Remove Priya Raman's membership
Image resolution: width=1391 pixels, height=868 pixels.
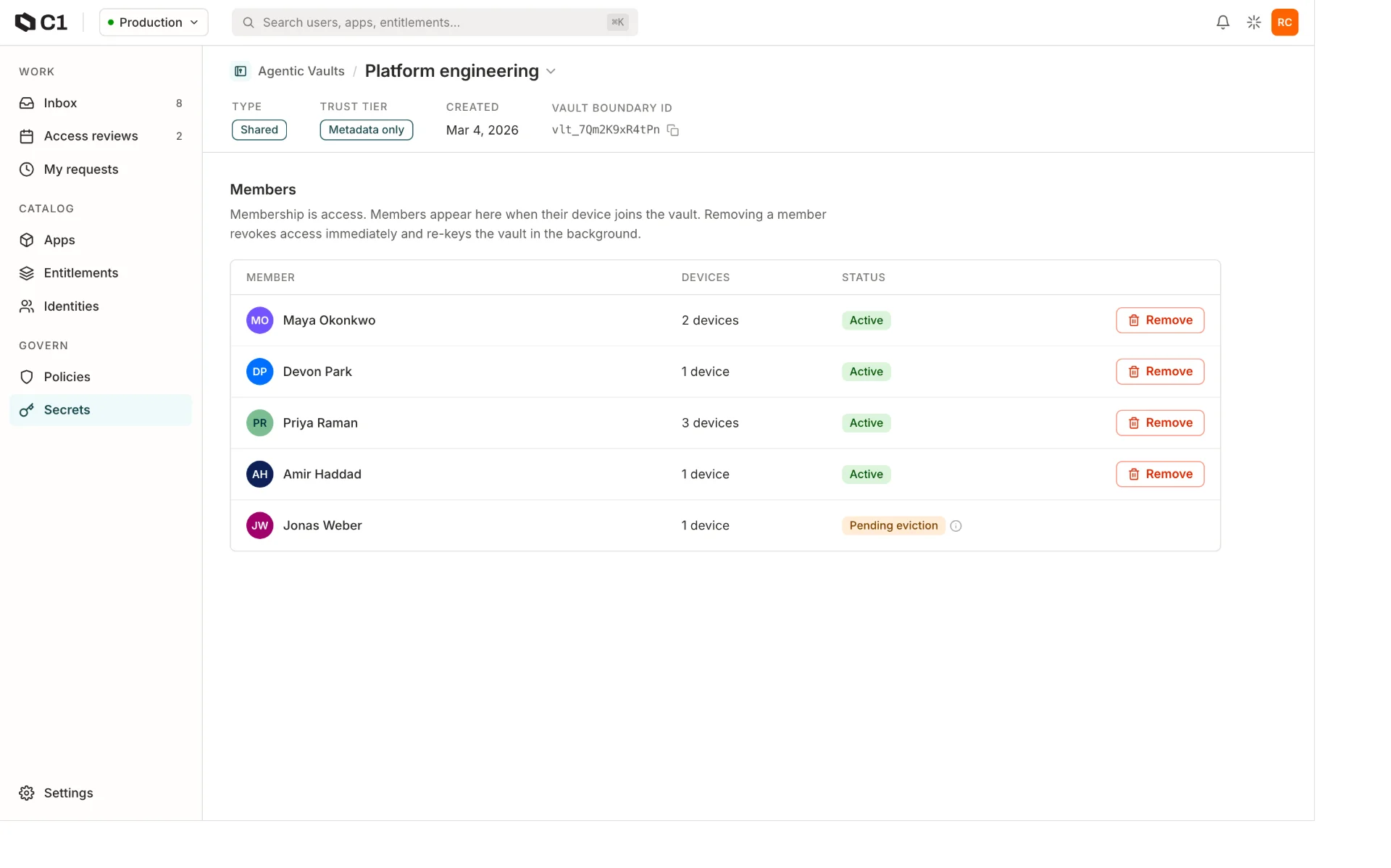(1160, 423)
